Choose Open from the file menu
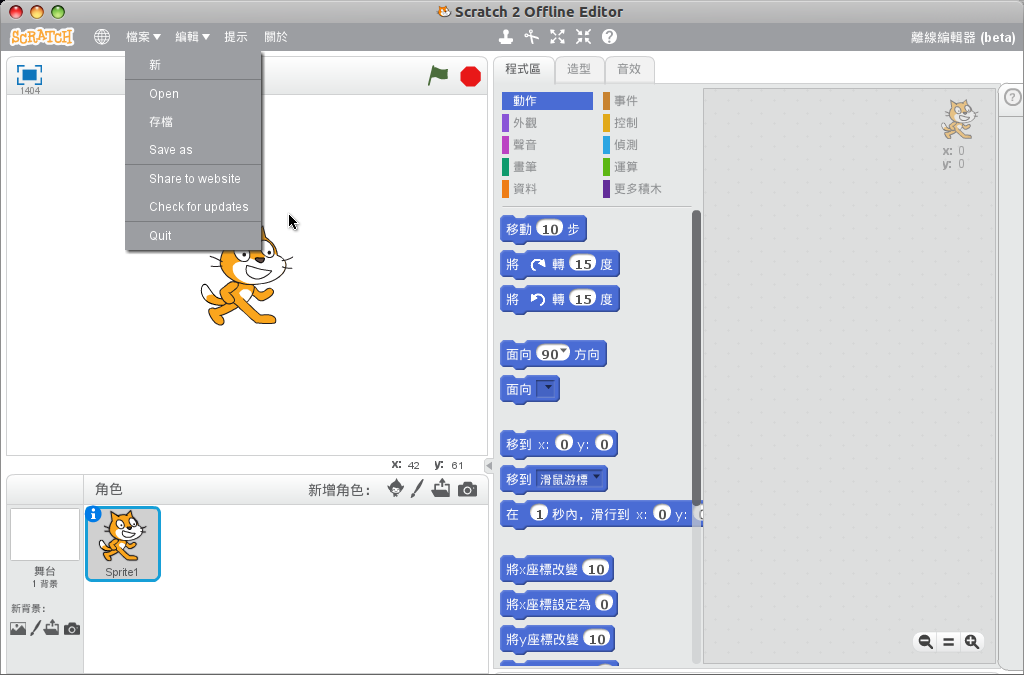 [x=193, y=94]
